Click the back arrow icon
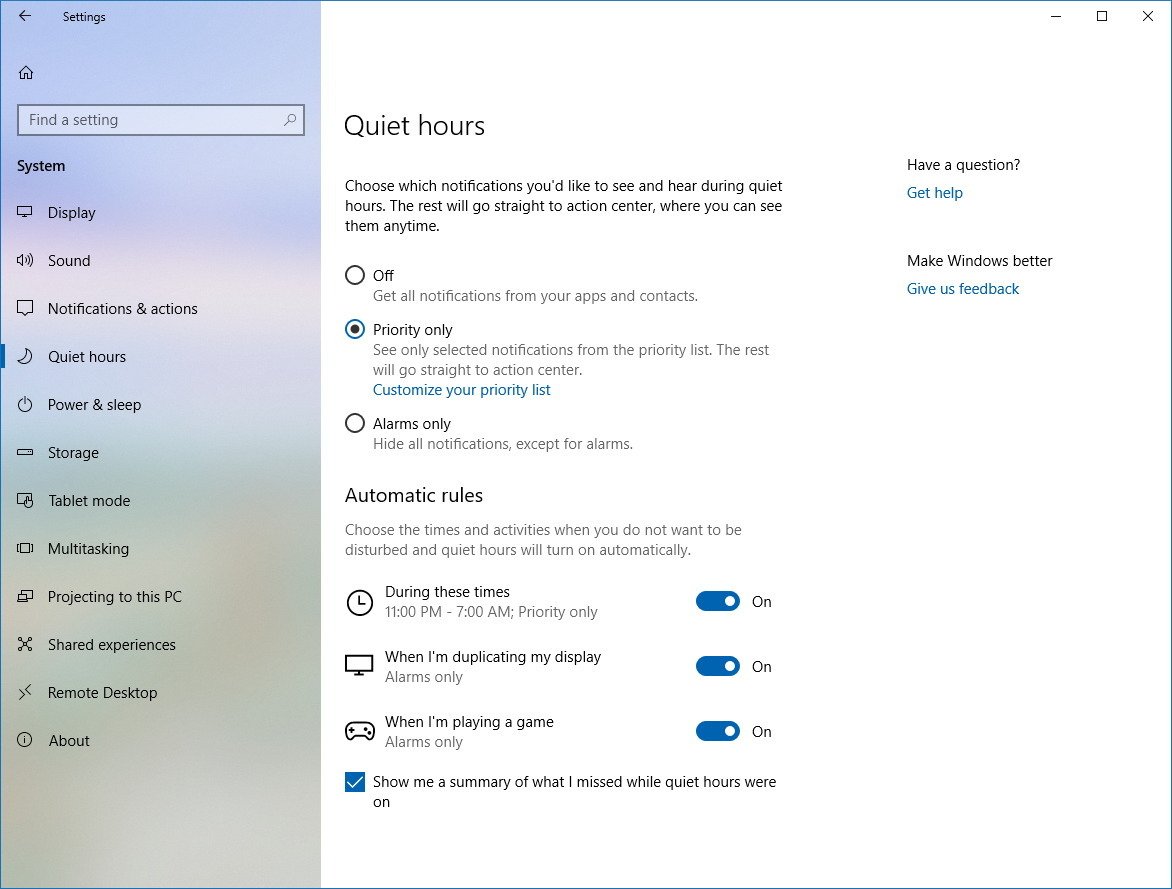The width and height of the screenshot is (1172, 889). point(25,16)
